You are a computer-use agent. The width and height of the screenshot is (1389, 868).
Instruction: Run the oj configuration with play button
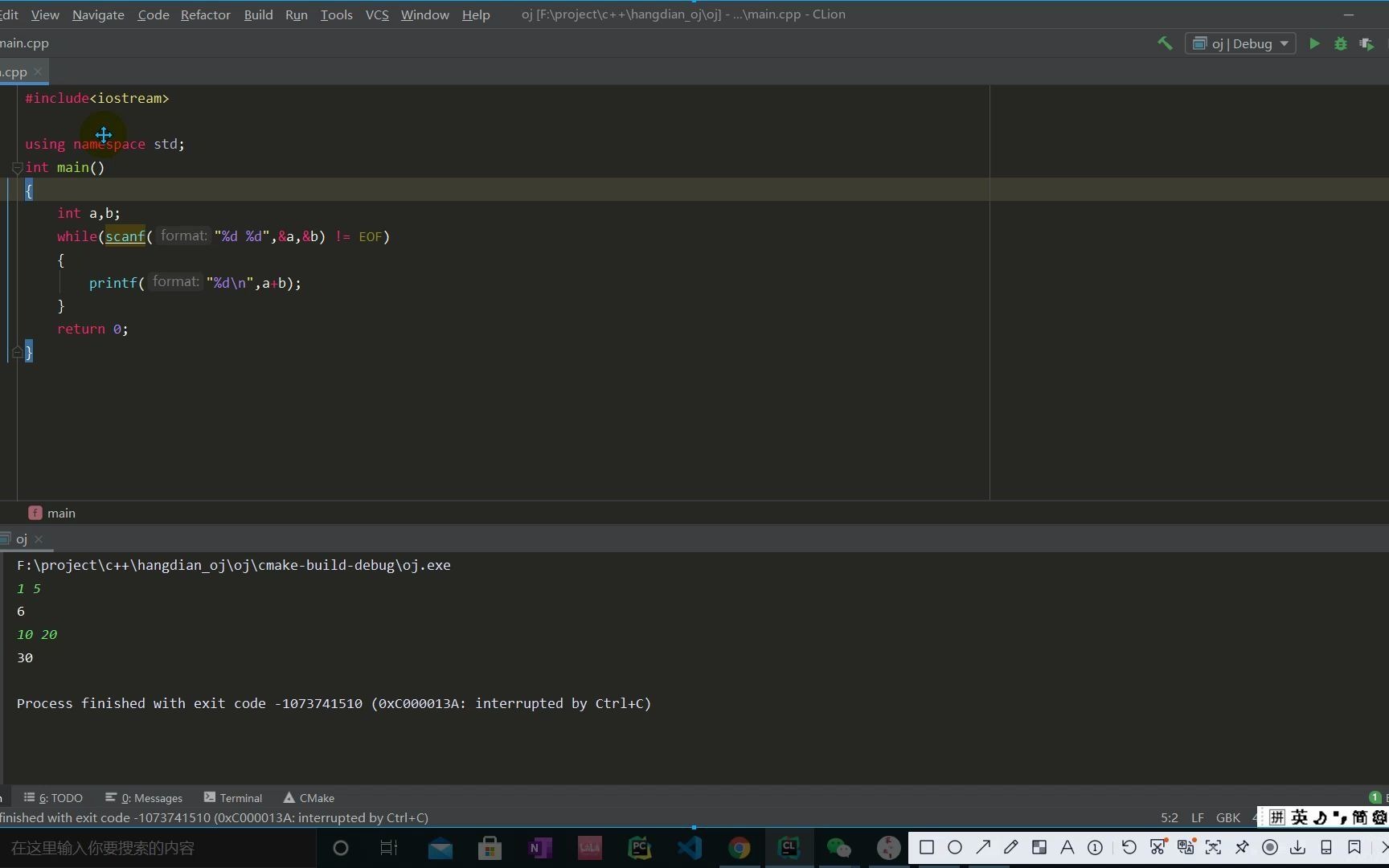[1314, 43]
